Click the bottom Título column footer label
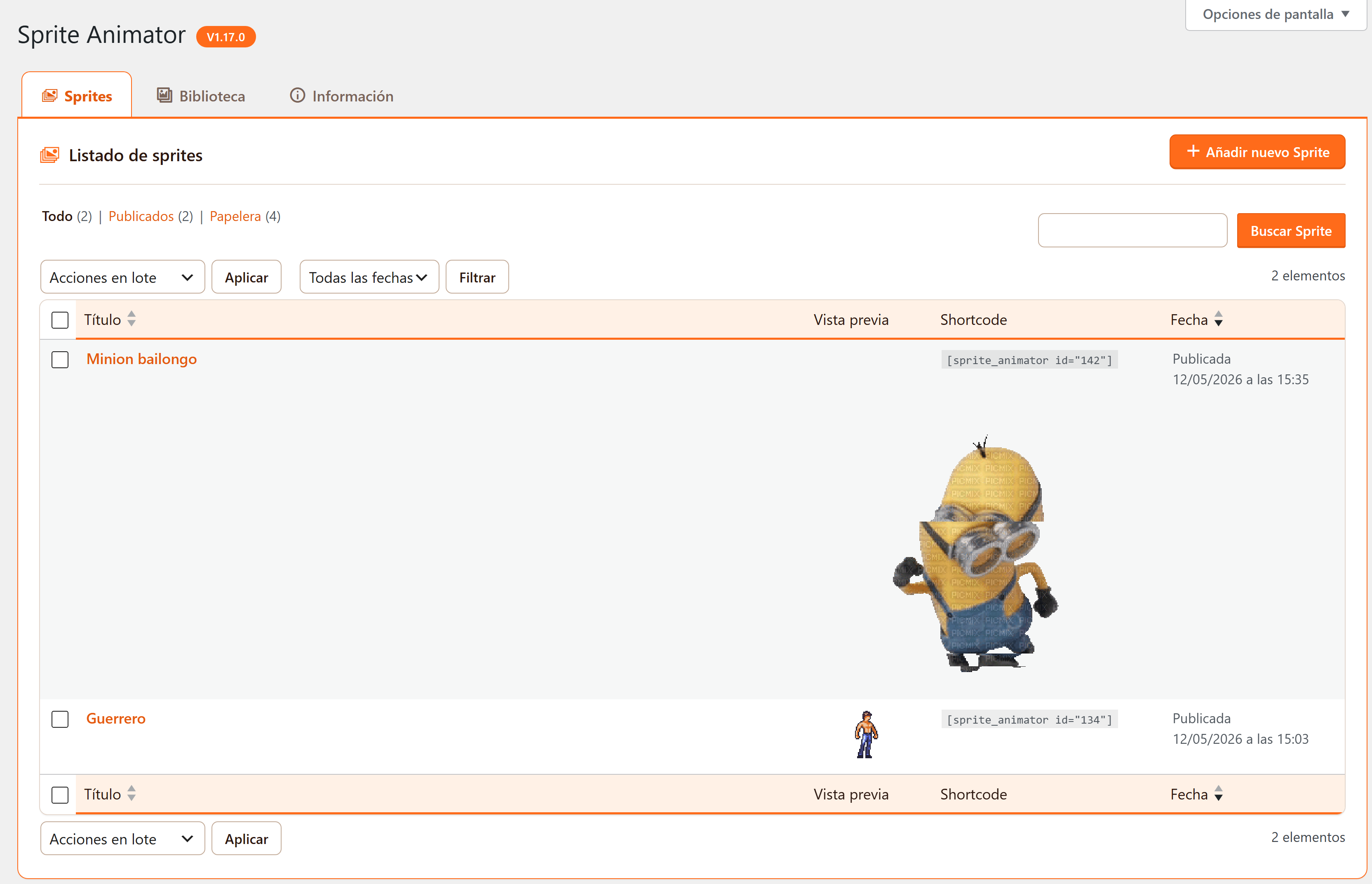 point(103,795)
